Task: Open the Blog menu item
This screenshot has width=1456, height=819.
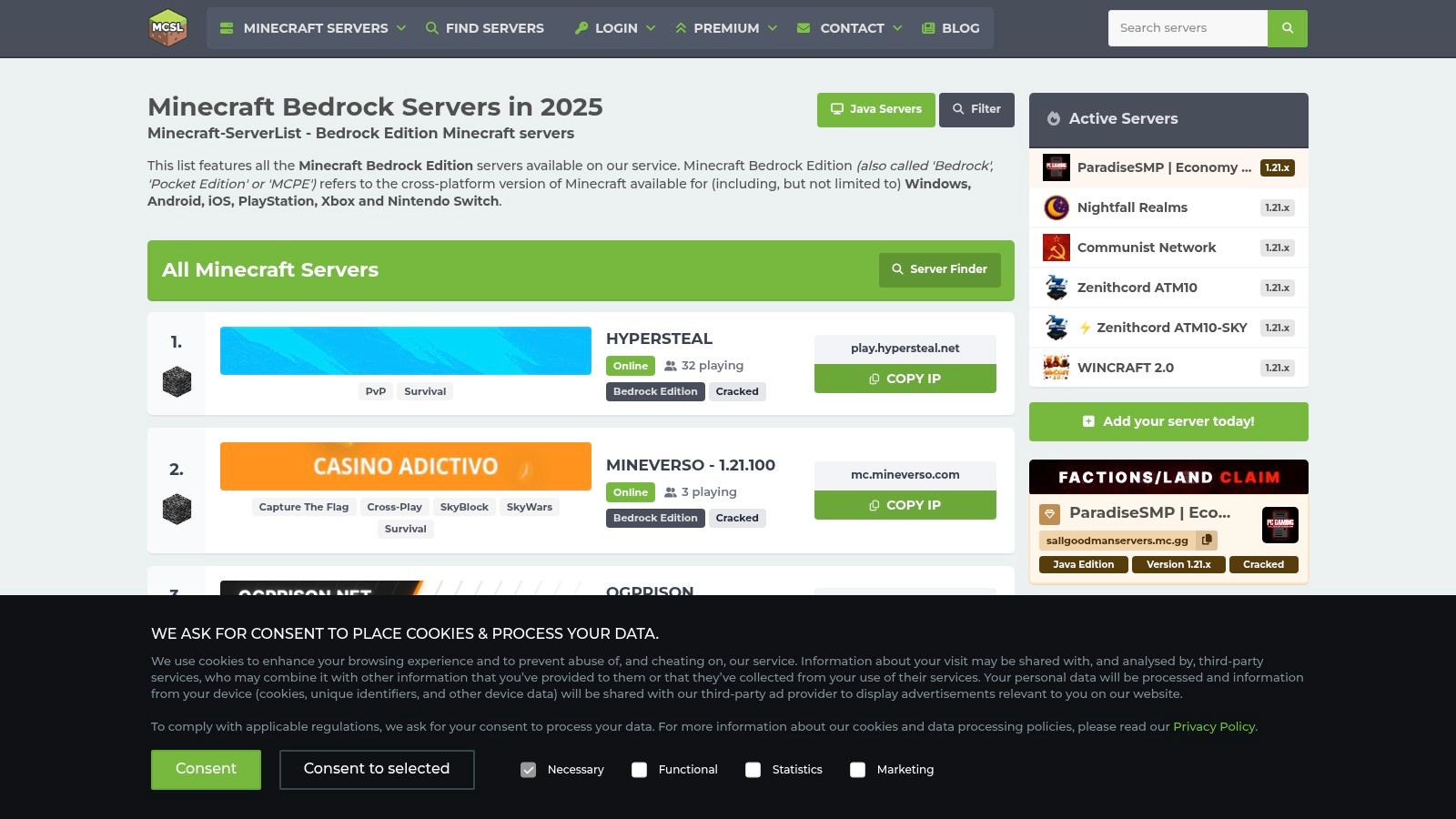Action: coord(950,28)
